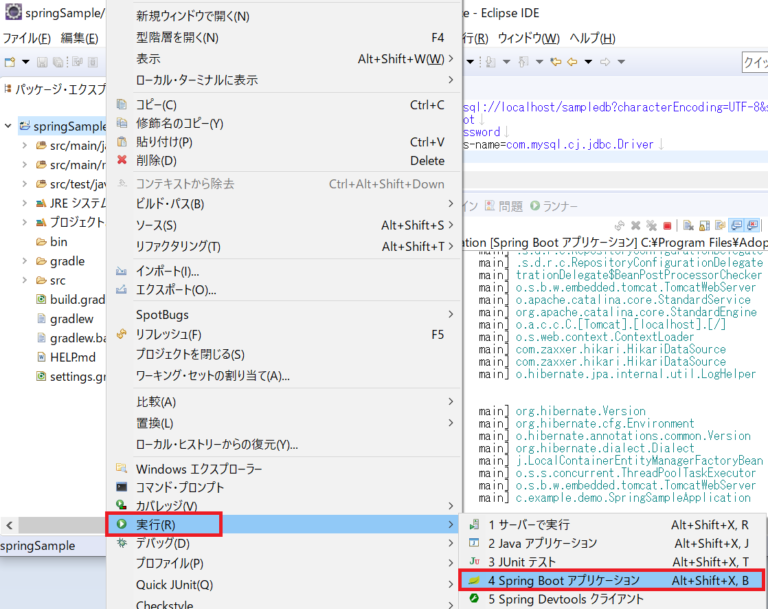This screenshot has width=768, height=609.
Task: Open Quick JUnit(Q) submenu
Action: (x=284, y=585)
